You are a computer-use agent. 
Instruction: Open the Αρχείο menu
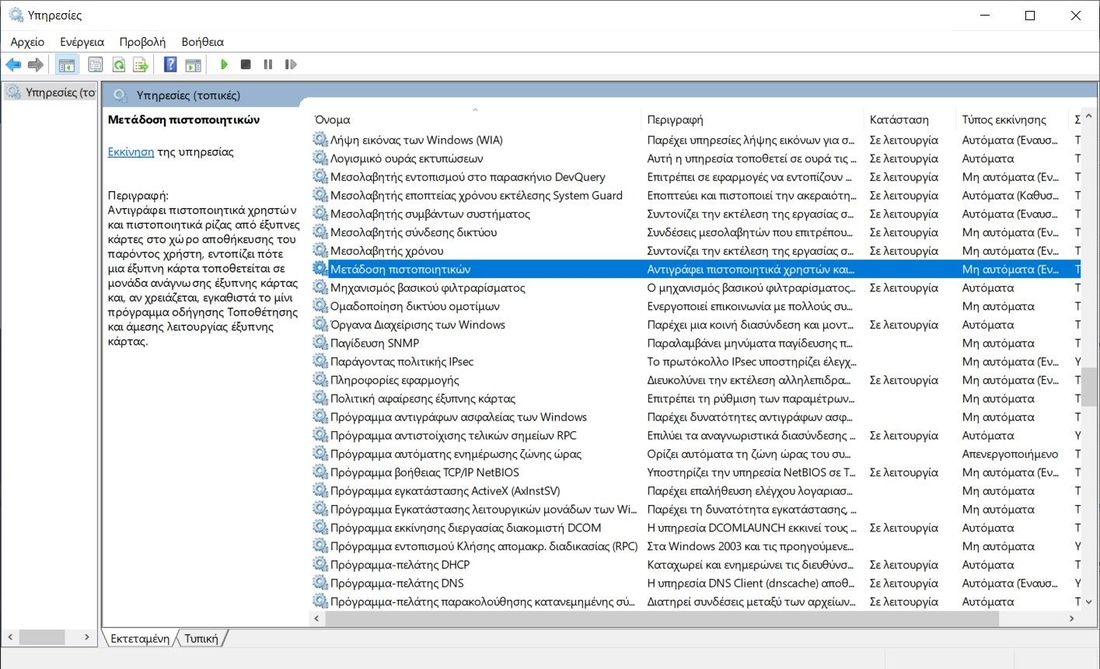27,42
